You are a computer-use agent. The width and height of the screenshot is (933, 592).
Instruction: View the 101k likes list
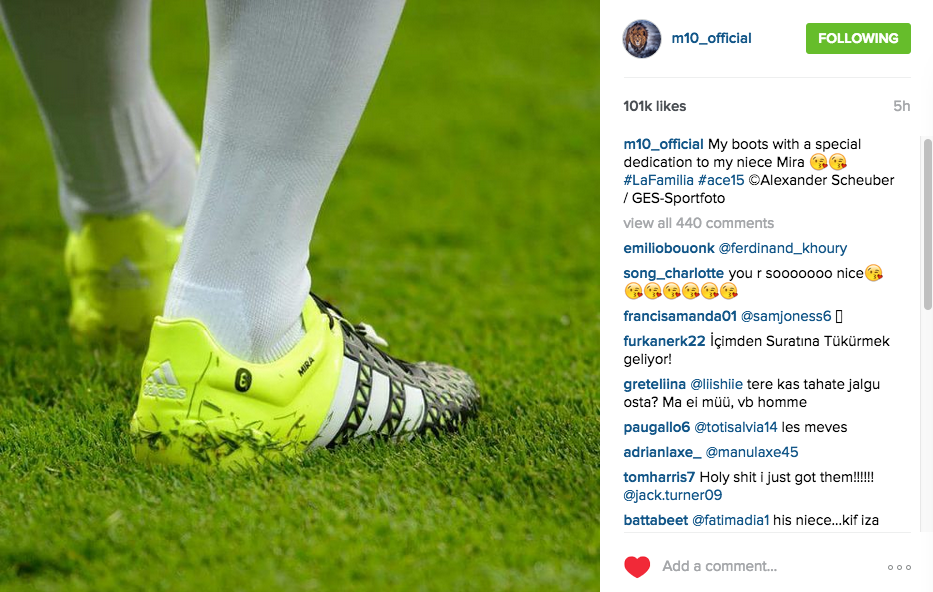pos(655,107)
